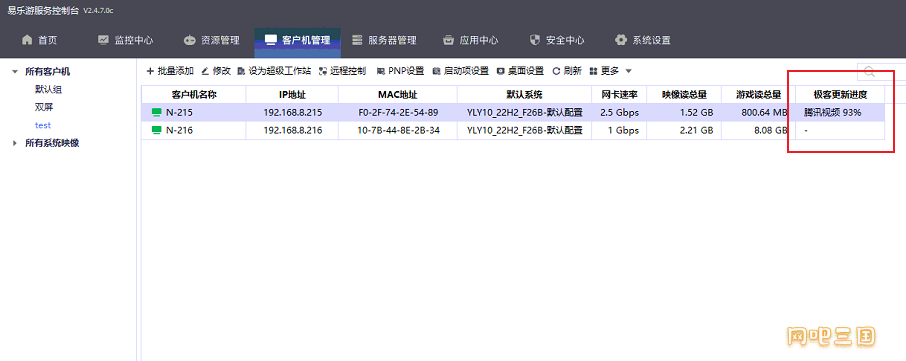Collapse the 所有客户机 tree node
Screen dimensions: 906x361
14,72
